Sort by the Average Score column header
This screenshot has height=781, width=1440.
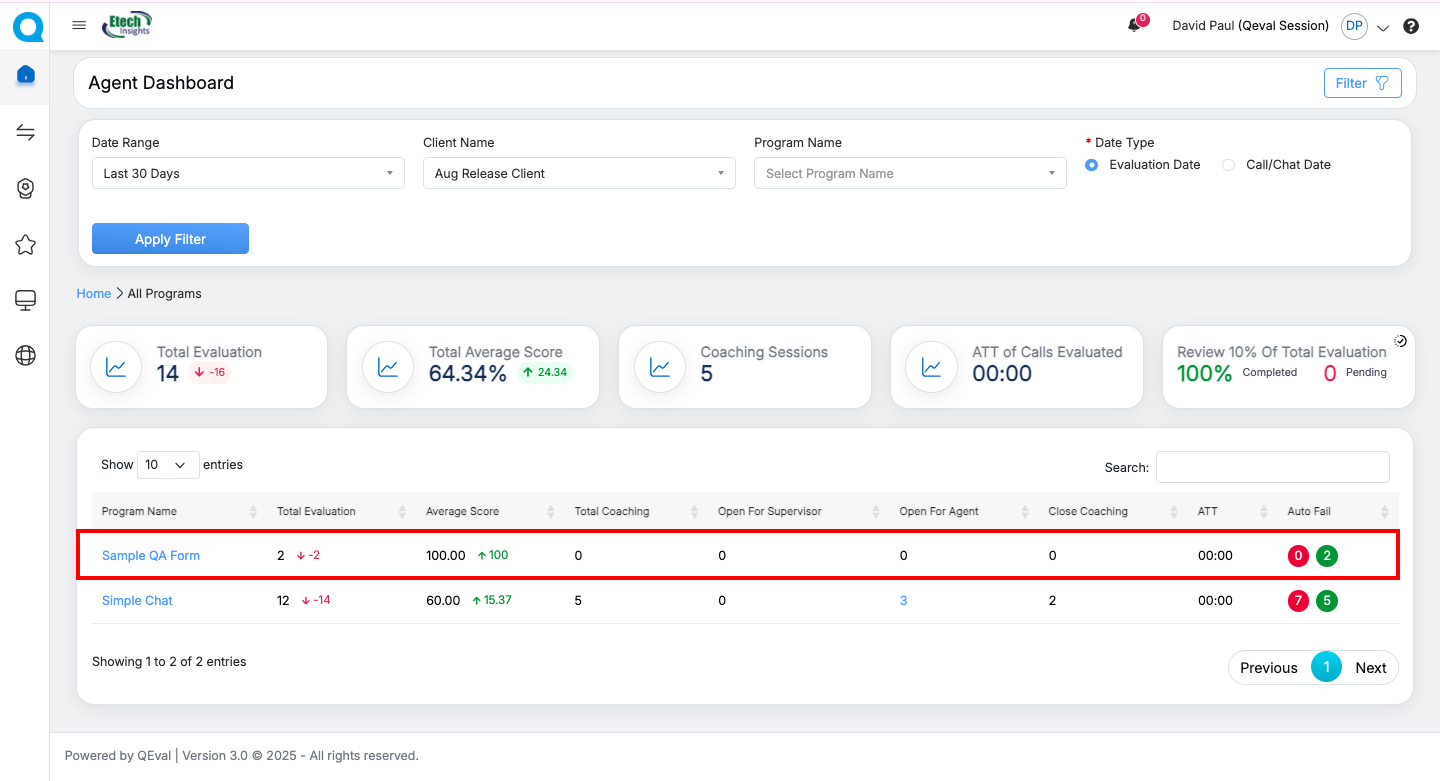click(x=462, y=512)
